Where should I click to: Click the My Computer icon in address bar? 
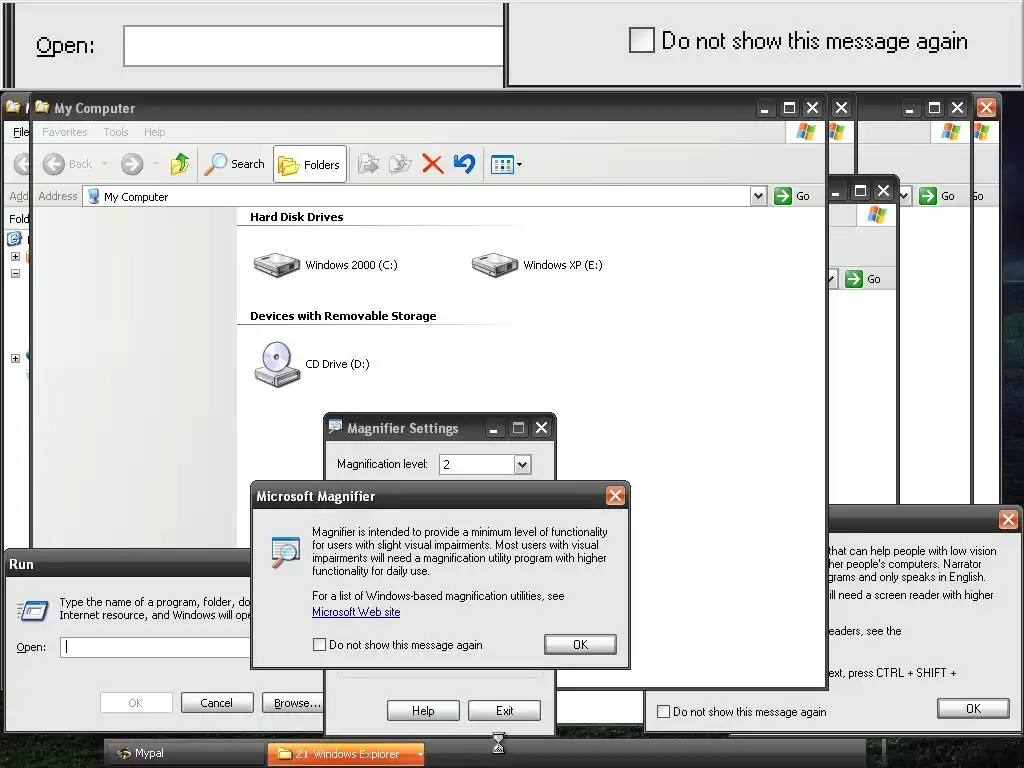coord(93,197)
